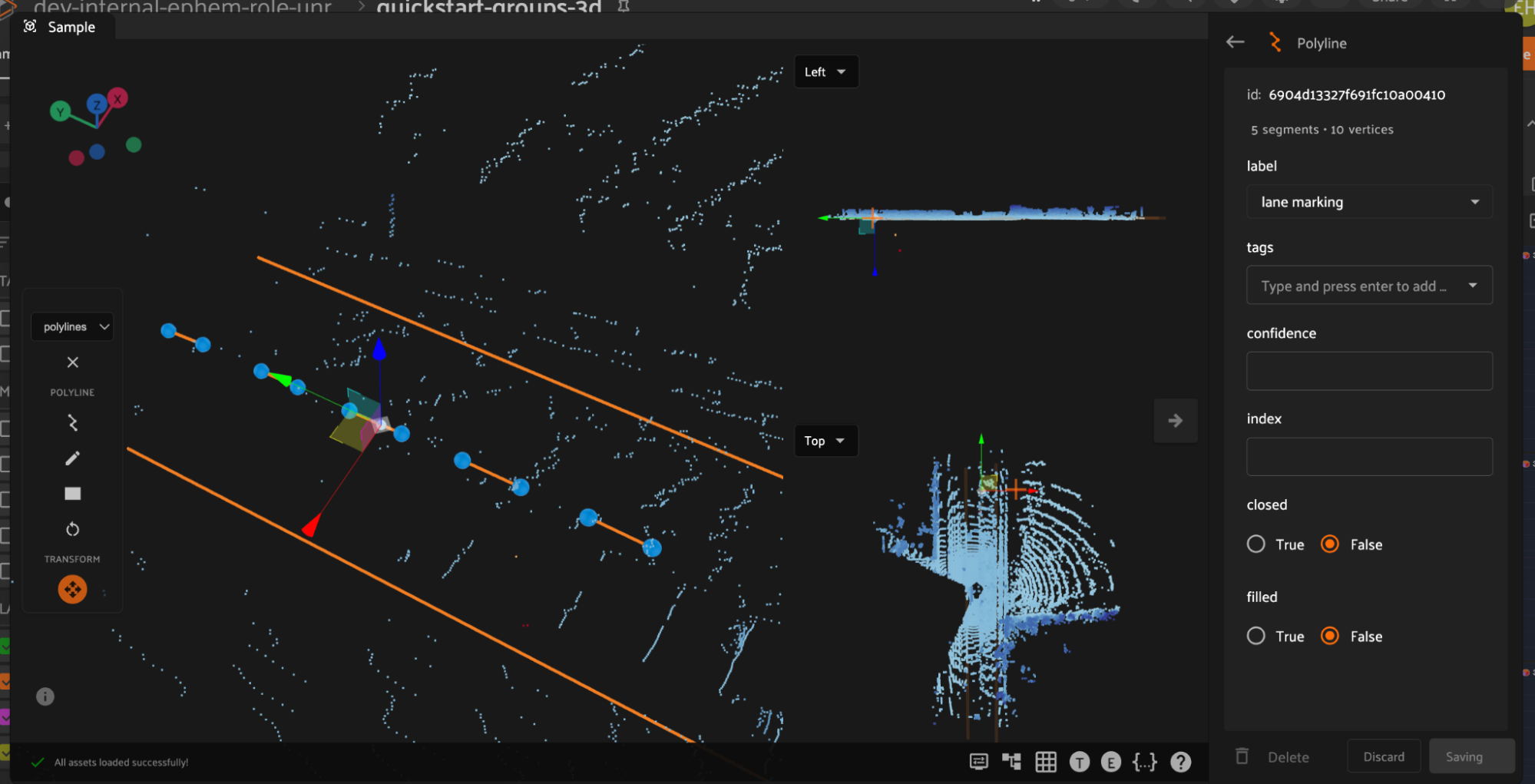This screenshot has width=1535, height=784.
Task: Click the circular arrow reset icon
Action: pos(72,529)
